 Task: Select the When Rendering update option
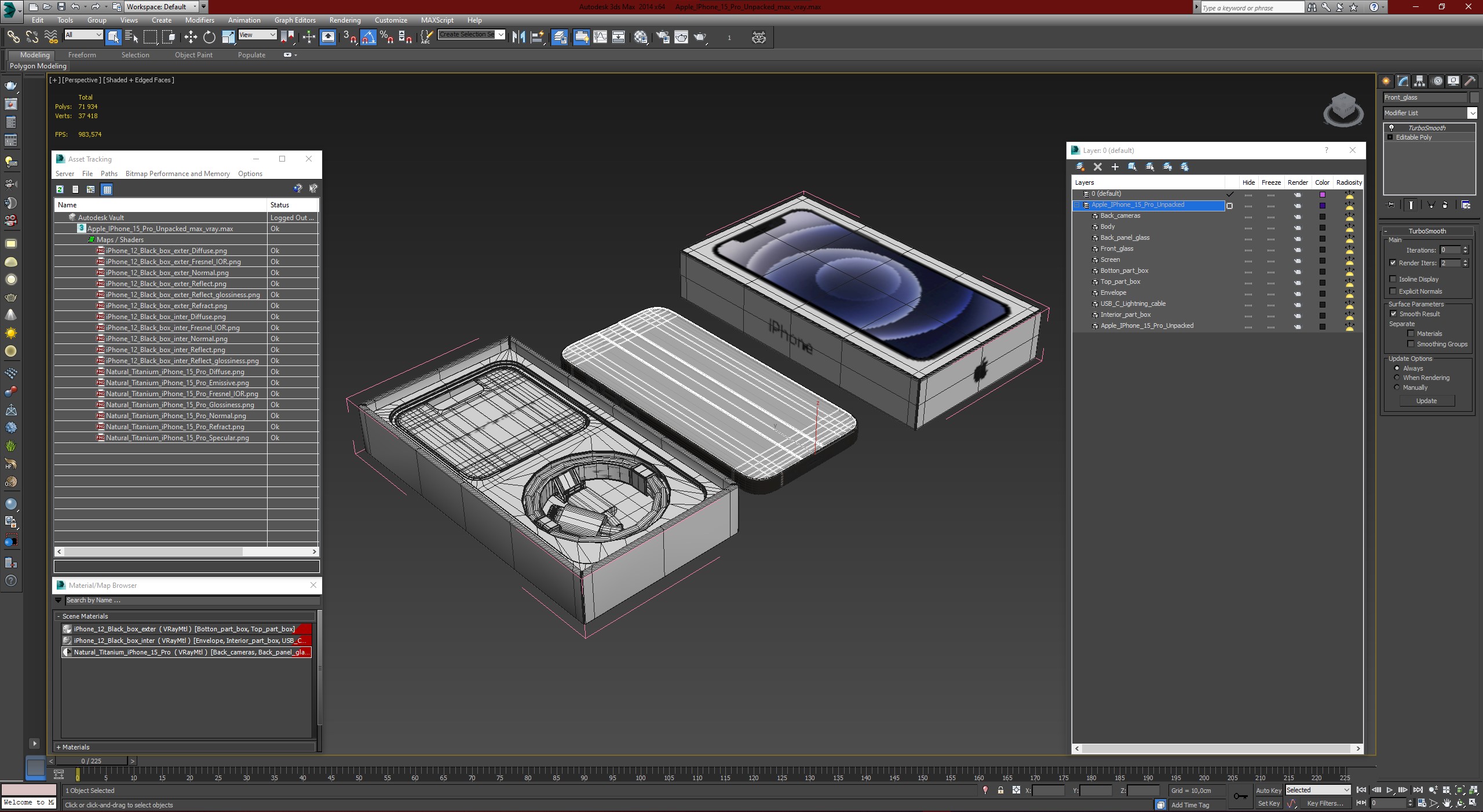click(x=1397, y=378)
